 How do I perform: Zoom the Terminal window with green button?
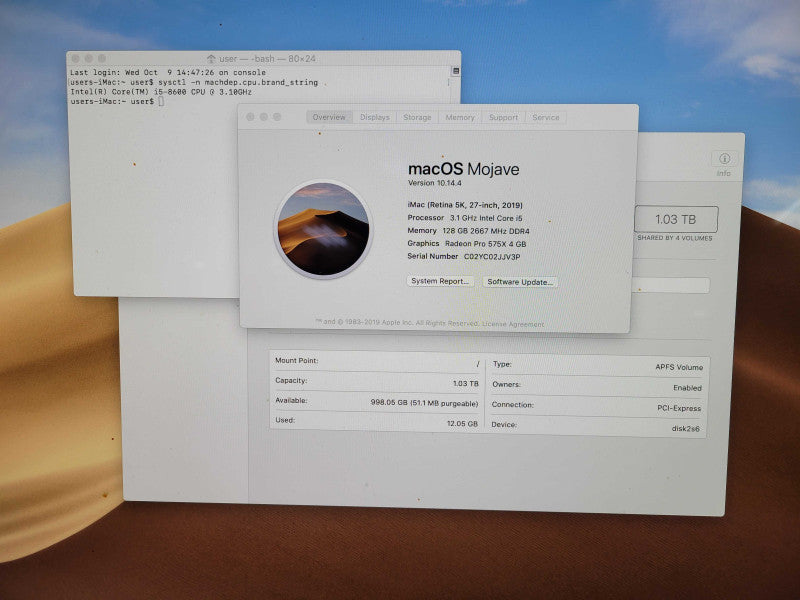102,59
